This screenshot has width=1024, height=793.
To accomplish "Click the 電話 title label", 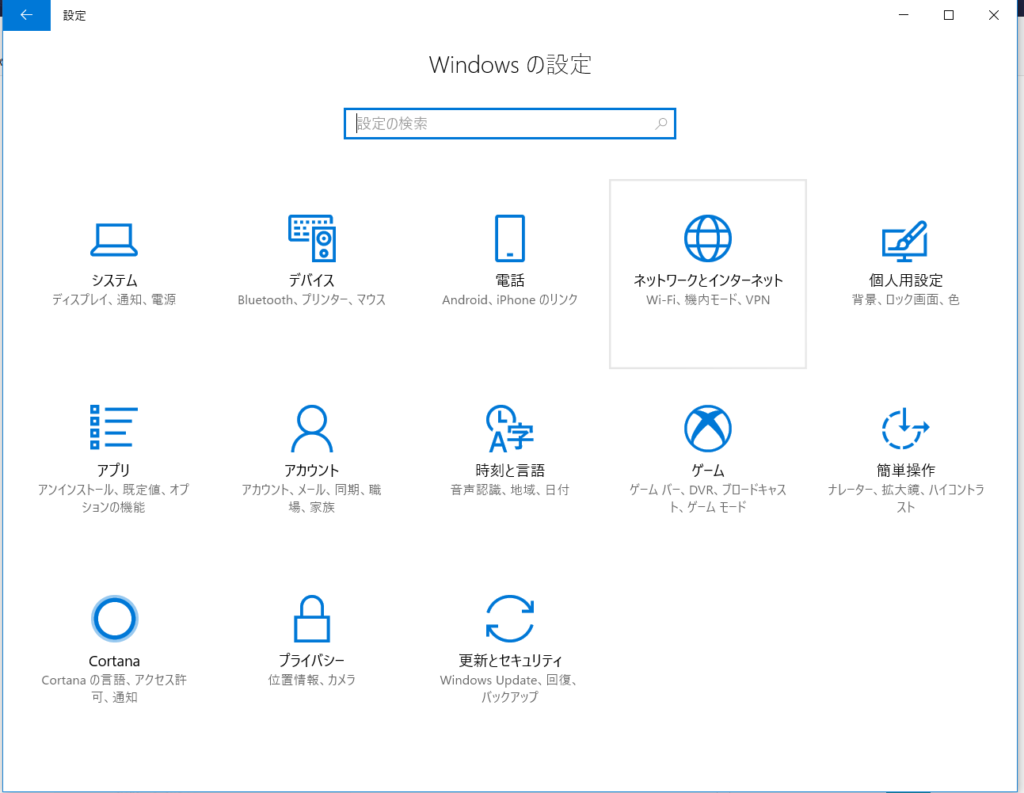I will click(x=509, y=280).
